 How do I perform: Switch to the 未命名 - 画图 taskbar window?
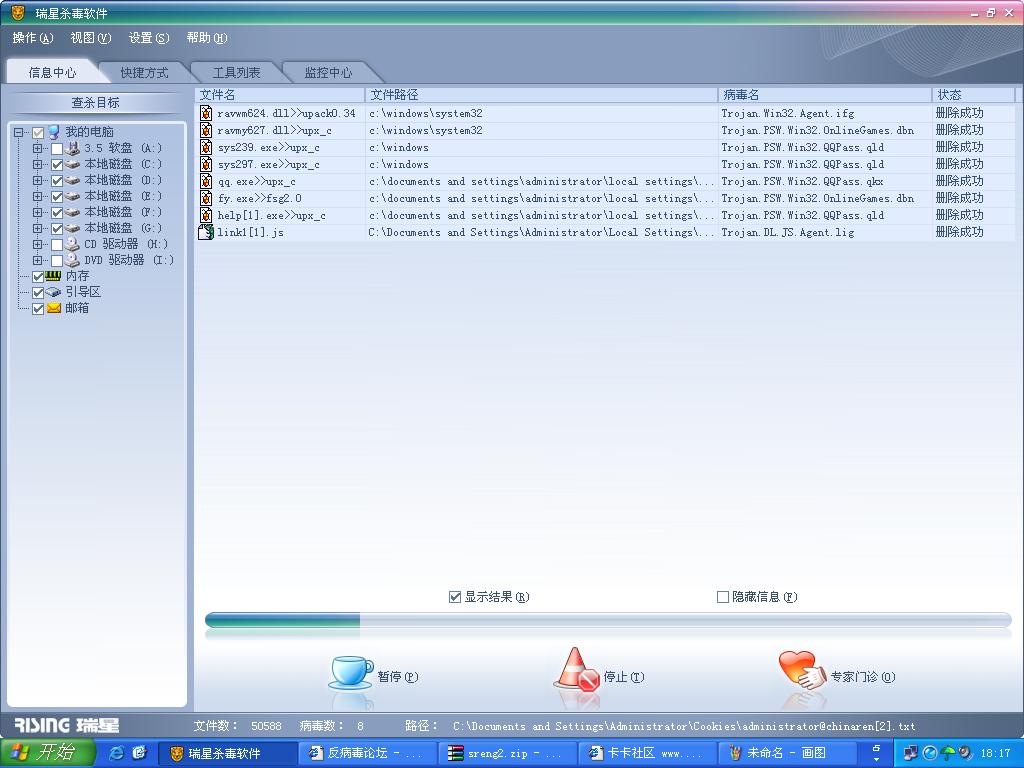point(786,753)
